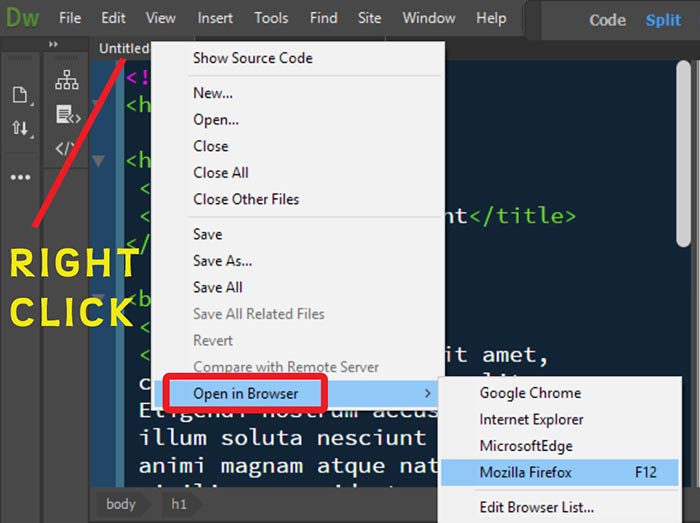Click the 'animi magnam atque' code line
The height and width of the screenshot is (523, 700).
[x=288, y=466]
